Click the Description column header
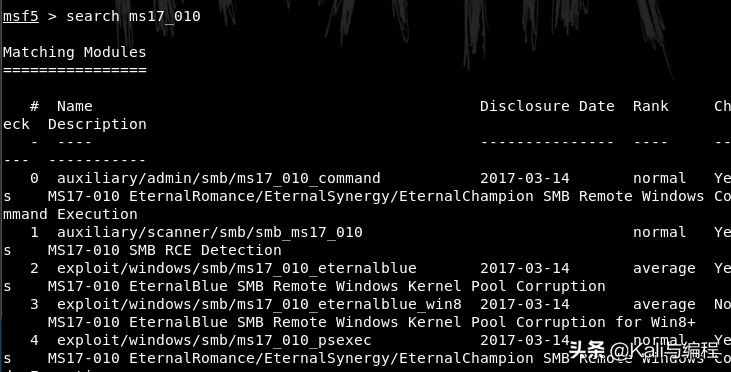Image resolution: width=731 pixels, height=372 pixels. tap(97, 124)
